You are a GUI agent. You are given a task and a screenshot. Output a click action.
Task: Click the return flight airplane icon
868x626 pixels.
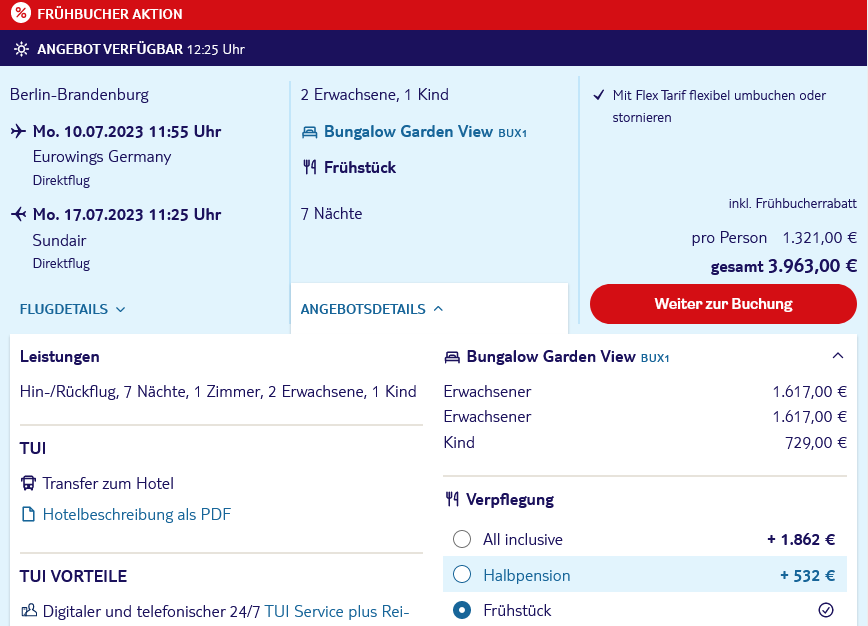18,214
